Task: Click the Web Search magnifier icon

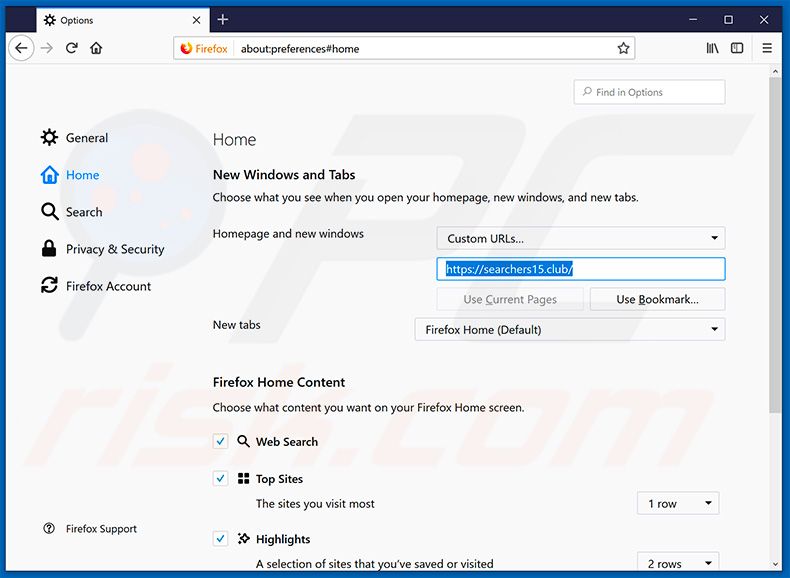Action: pos(243,441)
